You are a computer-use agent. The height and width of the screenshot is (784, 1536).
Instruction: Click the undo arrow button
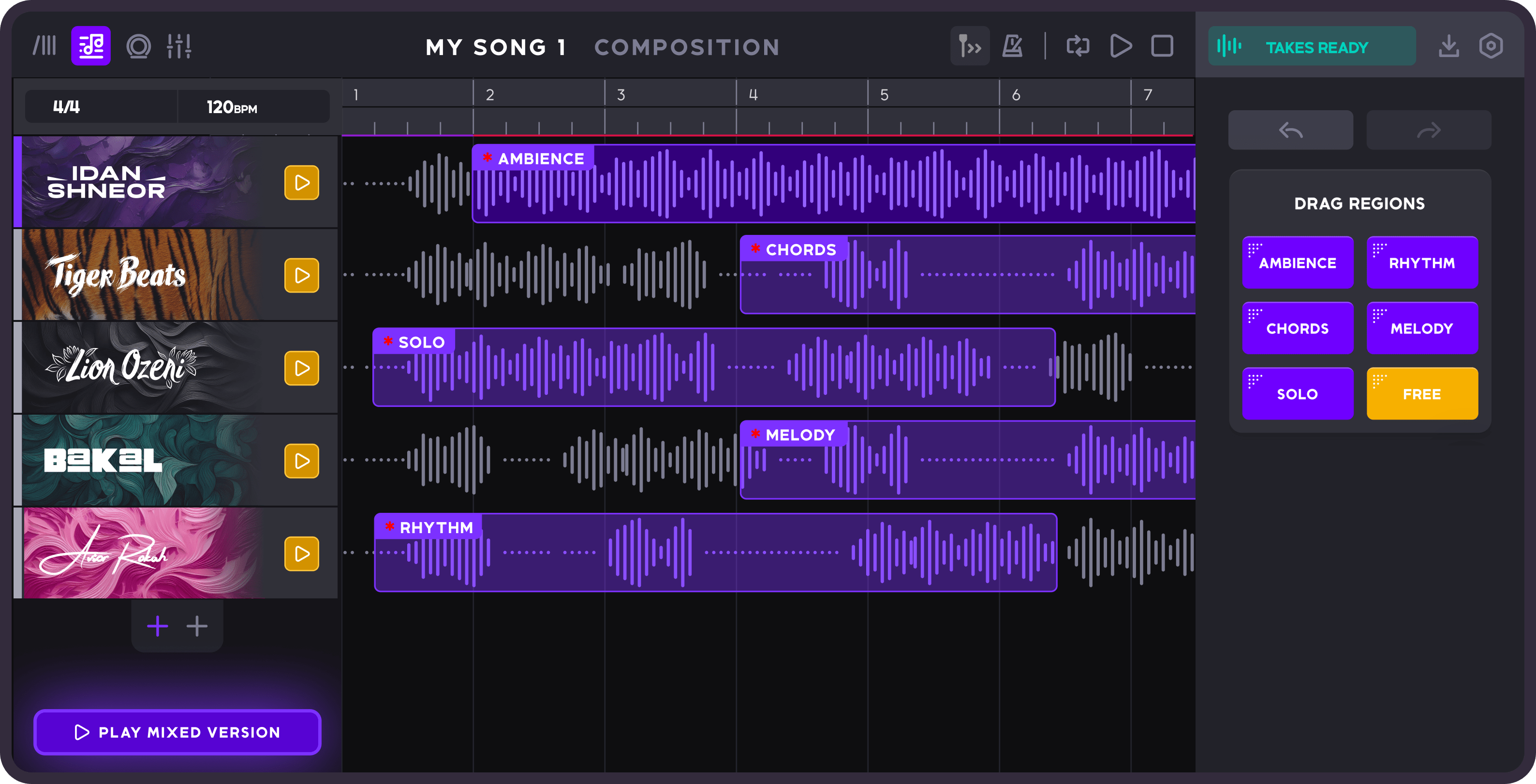click(x=1290, y=130)
